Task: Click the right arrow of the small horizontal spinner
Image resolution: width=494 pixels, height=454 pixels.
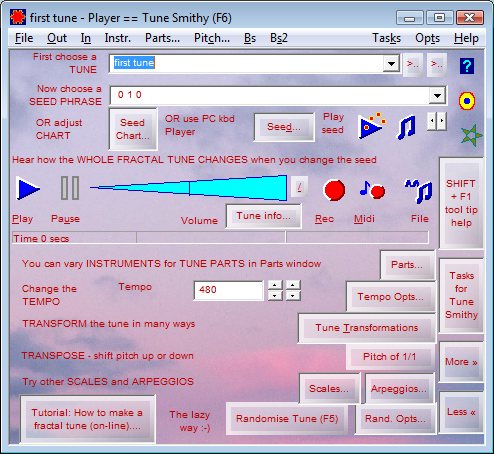Action: pos(442,121)
